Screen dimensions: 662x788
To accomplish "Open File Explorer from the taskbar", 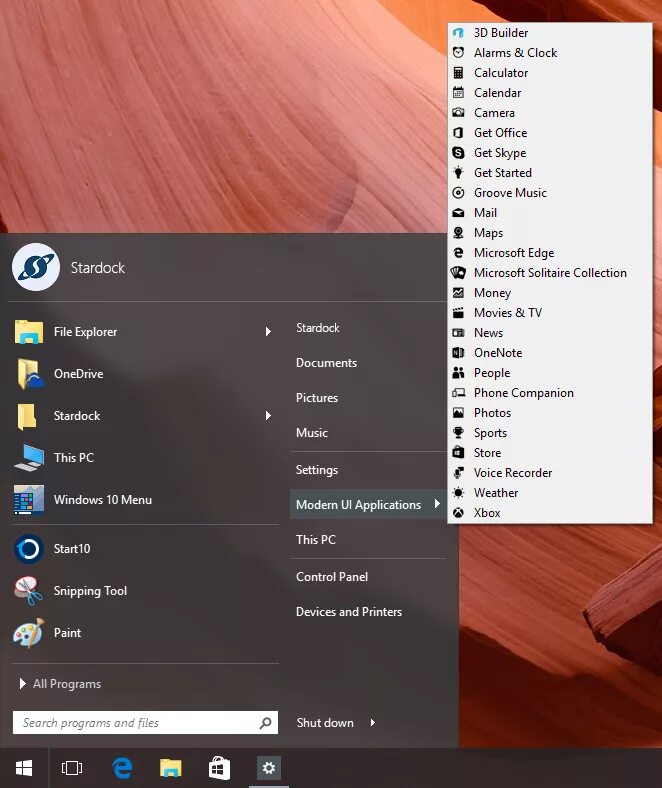I will pos(170,767).
